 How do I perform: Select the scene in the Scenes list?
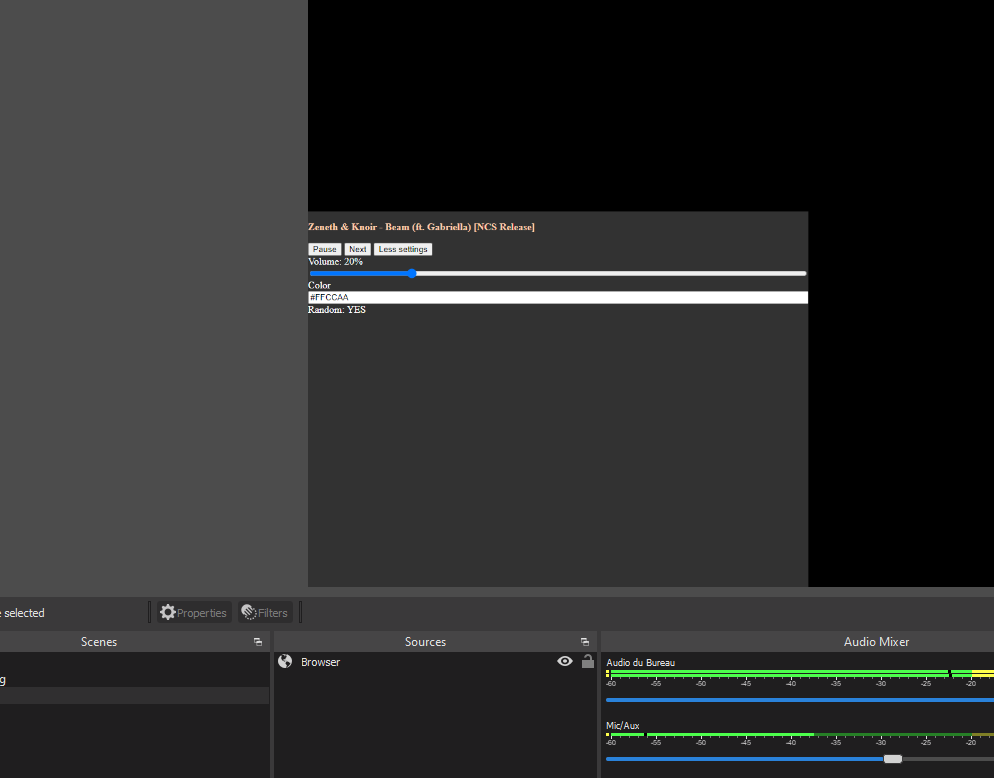[100, 679]
